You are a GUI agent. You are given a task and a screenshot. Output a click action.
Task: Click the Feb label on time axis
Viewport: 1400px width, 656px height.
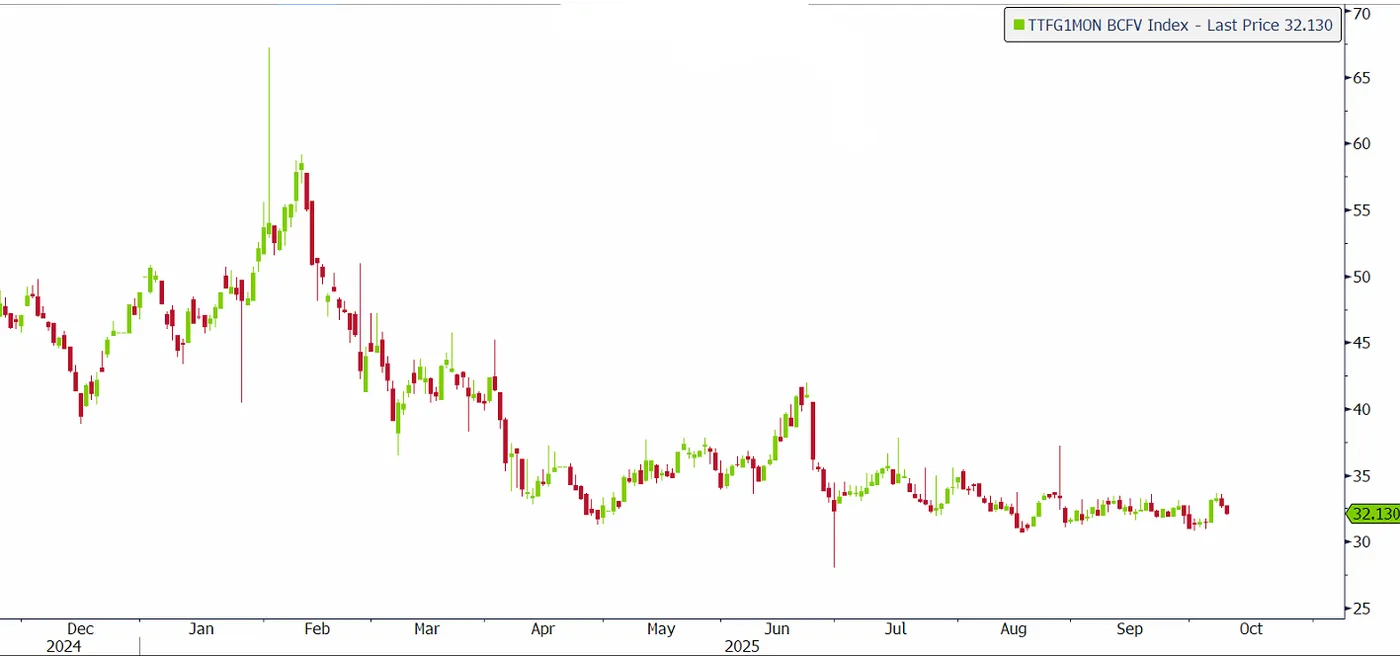point(317,629)
